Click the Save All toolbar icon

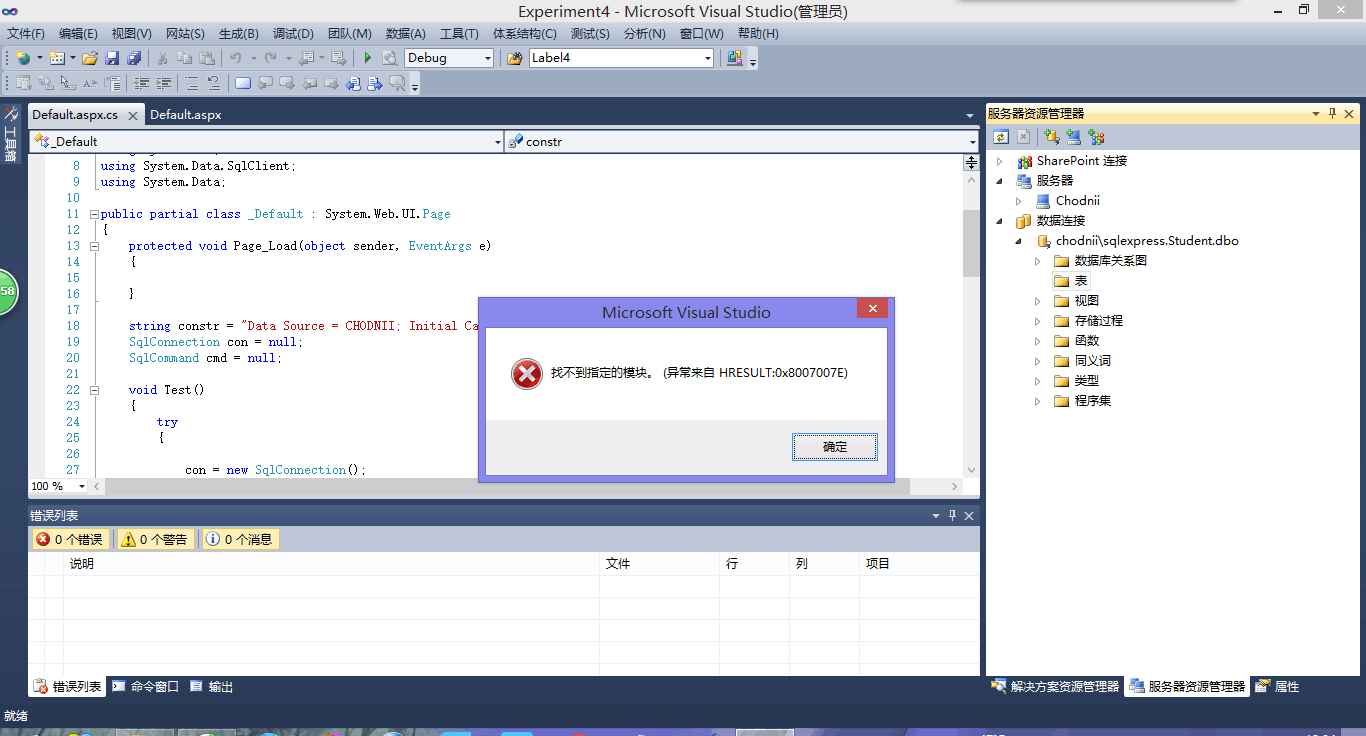pos(134,58)
